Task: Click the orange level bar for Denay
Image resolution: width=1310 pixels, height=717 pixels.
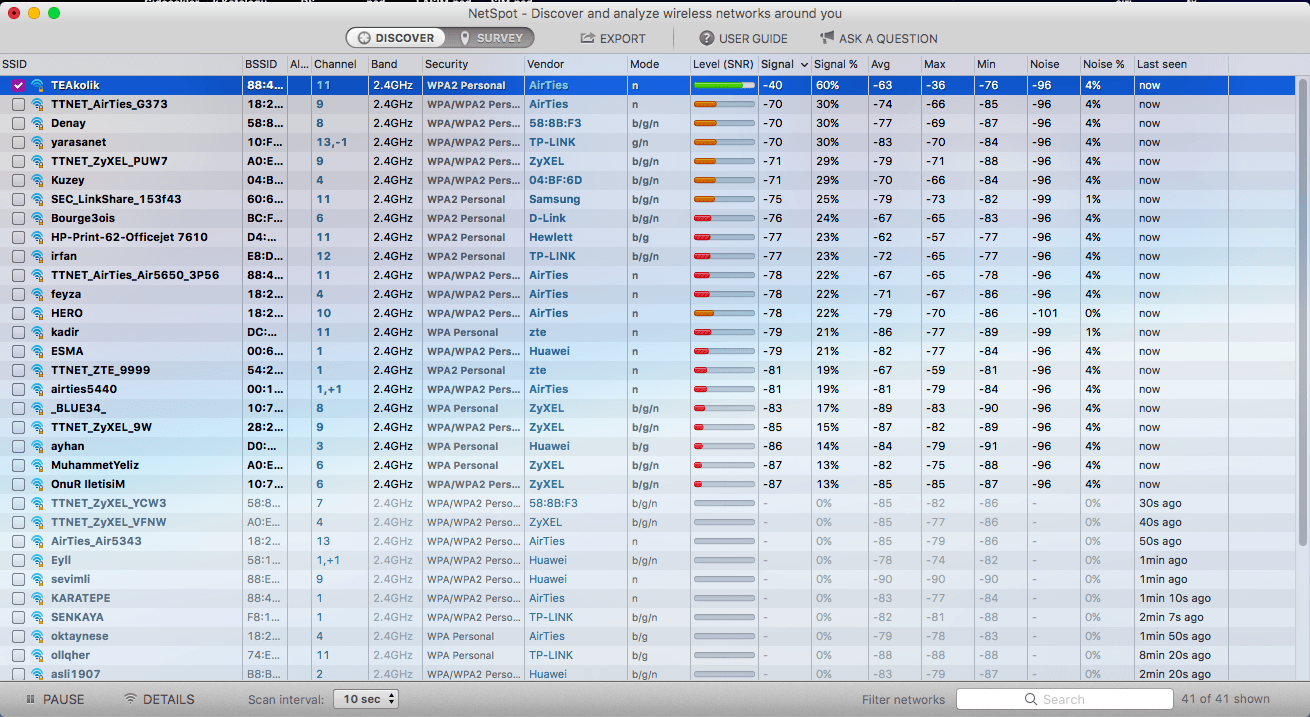Action: [724, 123]
